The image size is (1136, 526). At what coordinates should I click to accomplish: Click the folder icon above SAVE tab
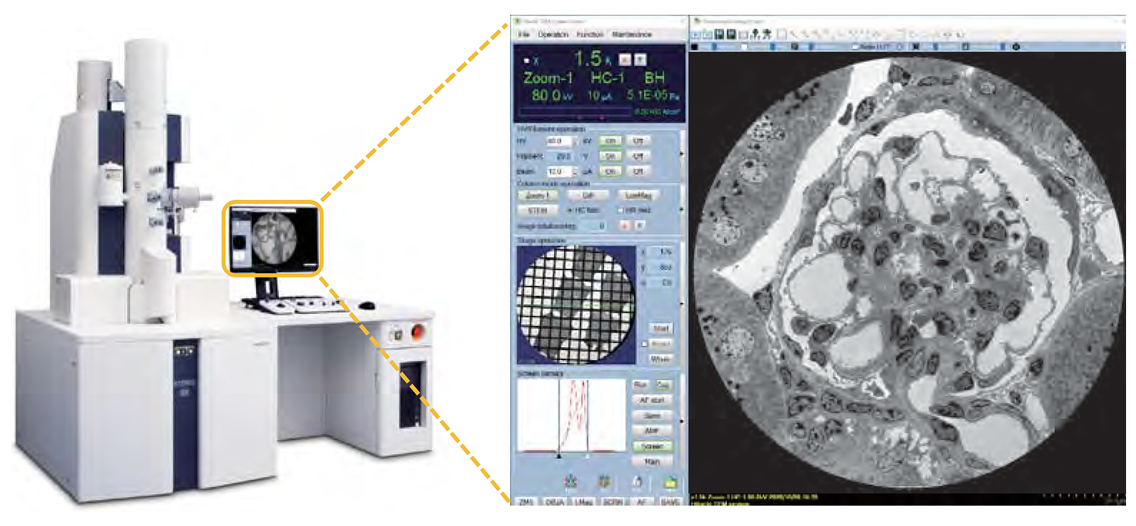pos(670,481)
